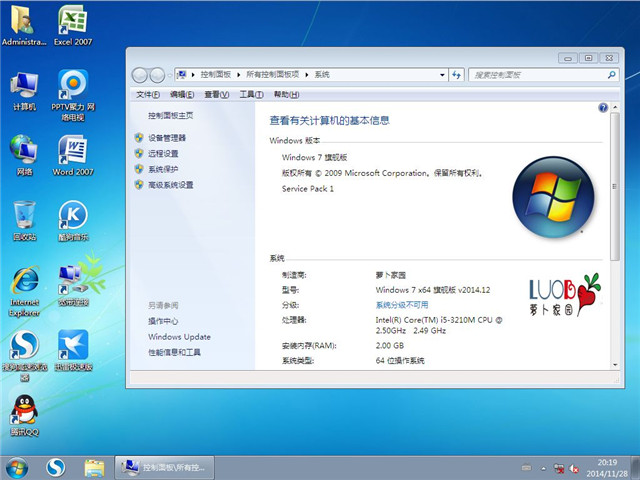Launch the 迅雷极速版 desktop shortcut
Viewport: 640px width, 480px height.
[x=73, y=350]
